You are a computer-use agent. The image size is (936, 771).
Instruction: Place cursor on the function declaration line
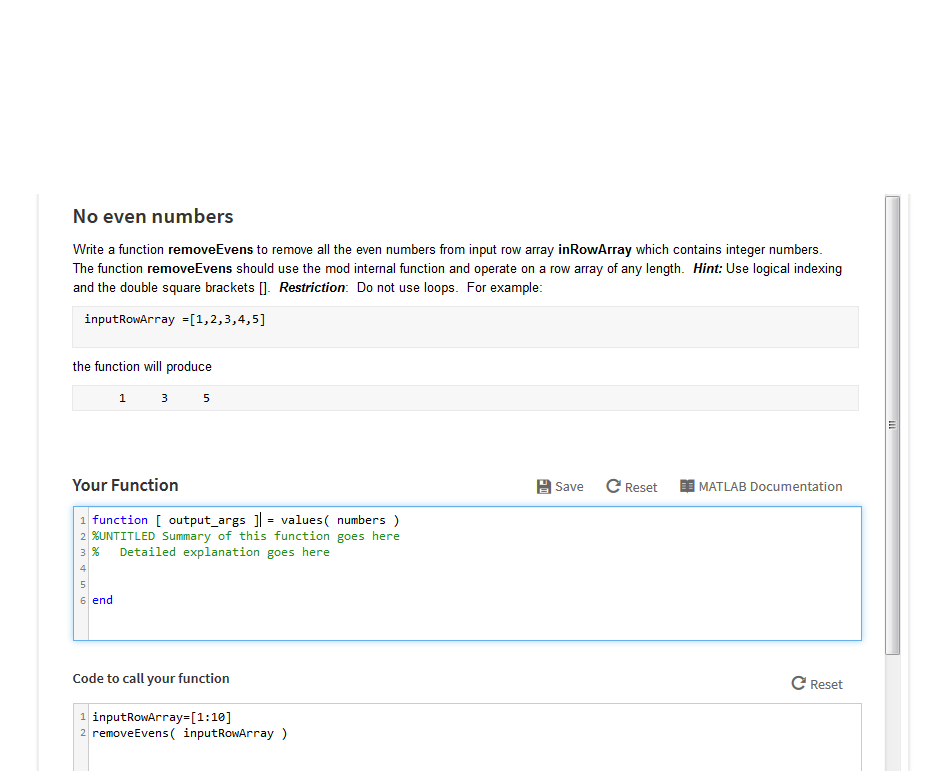point(240,519)
